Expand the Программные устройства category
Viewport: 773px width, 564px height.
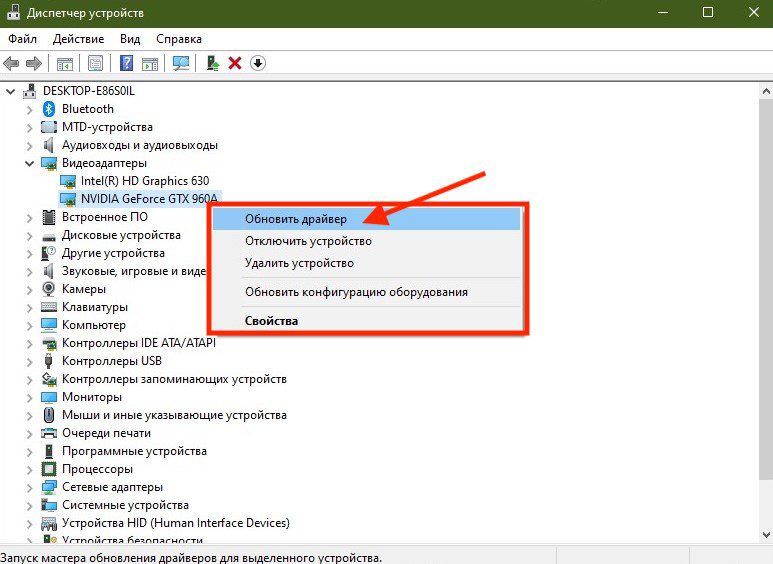pos(30,452)
